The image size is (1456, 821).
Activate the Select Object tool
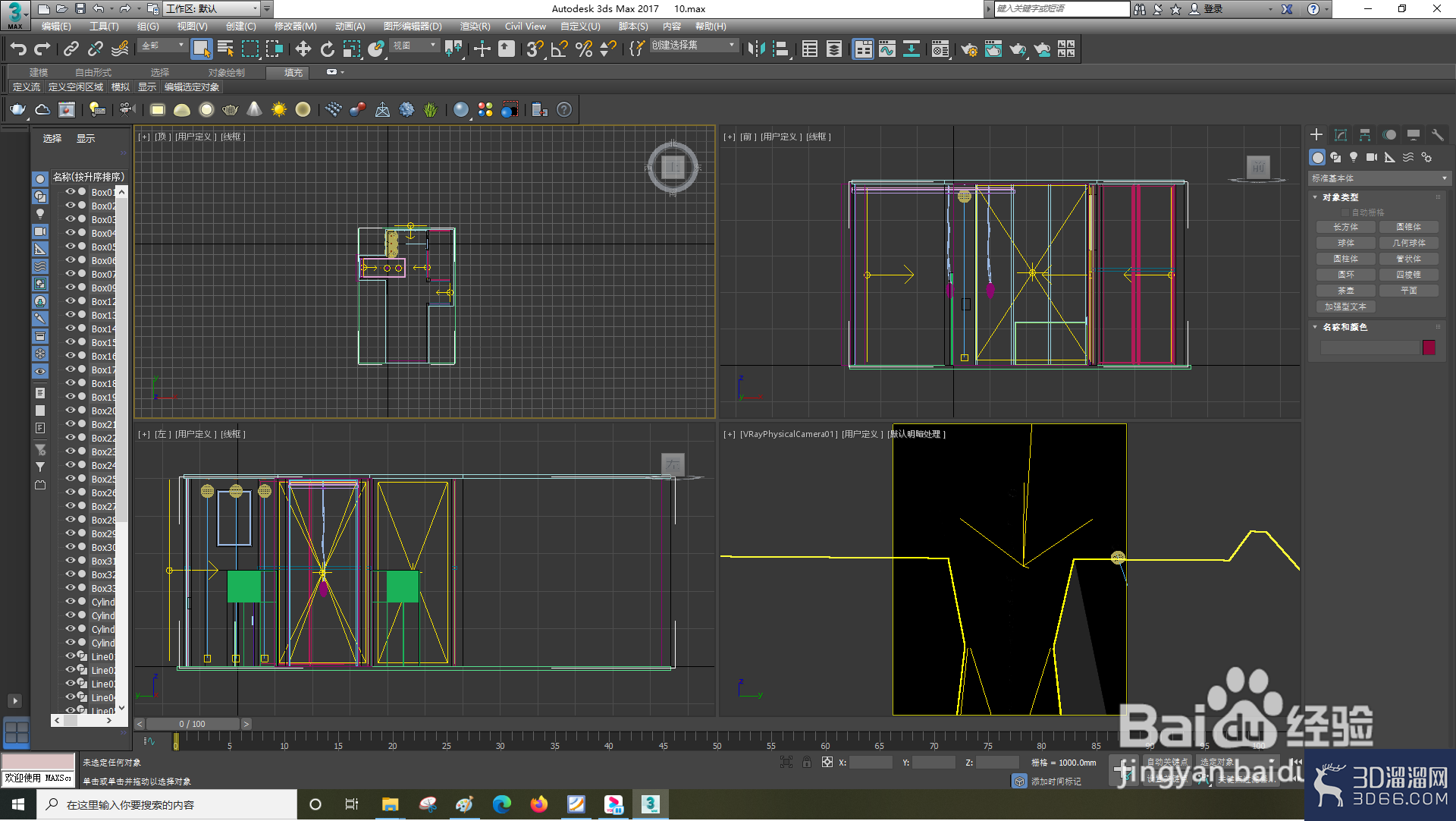click(x=201, y=49)
